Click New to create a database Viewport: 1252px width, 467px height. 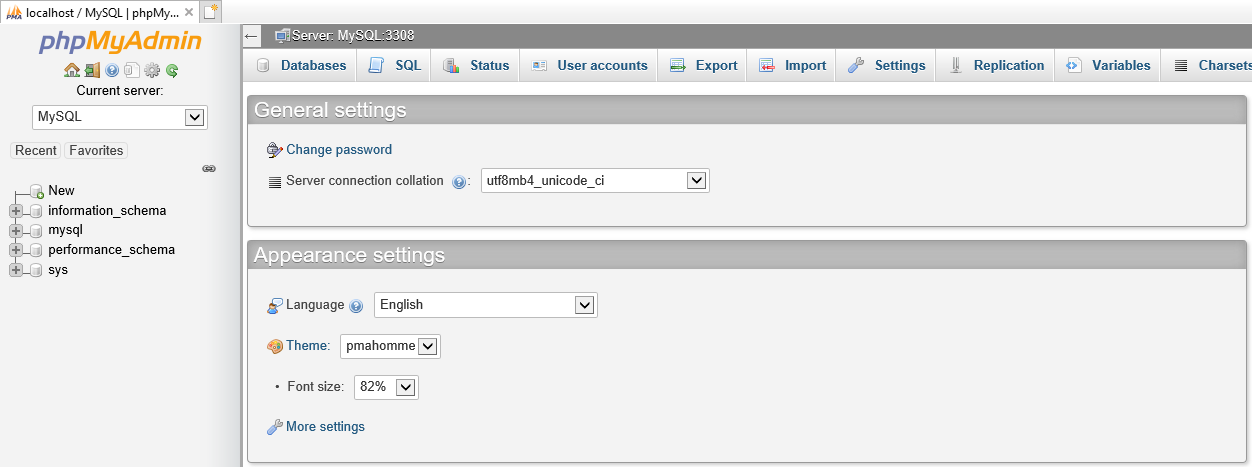(x=61, y=191)
